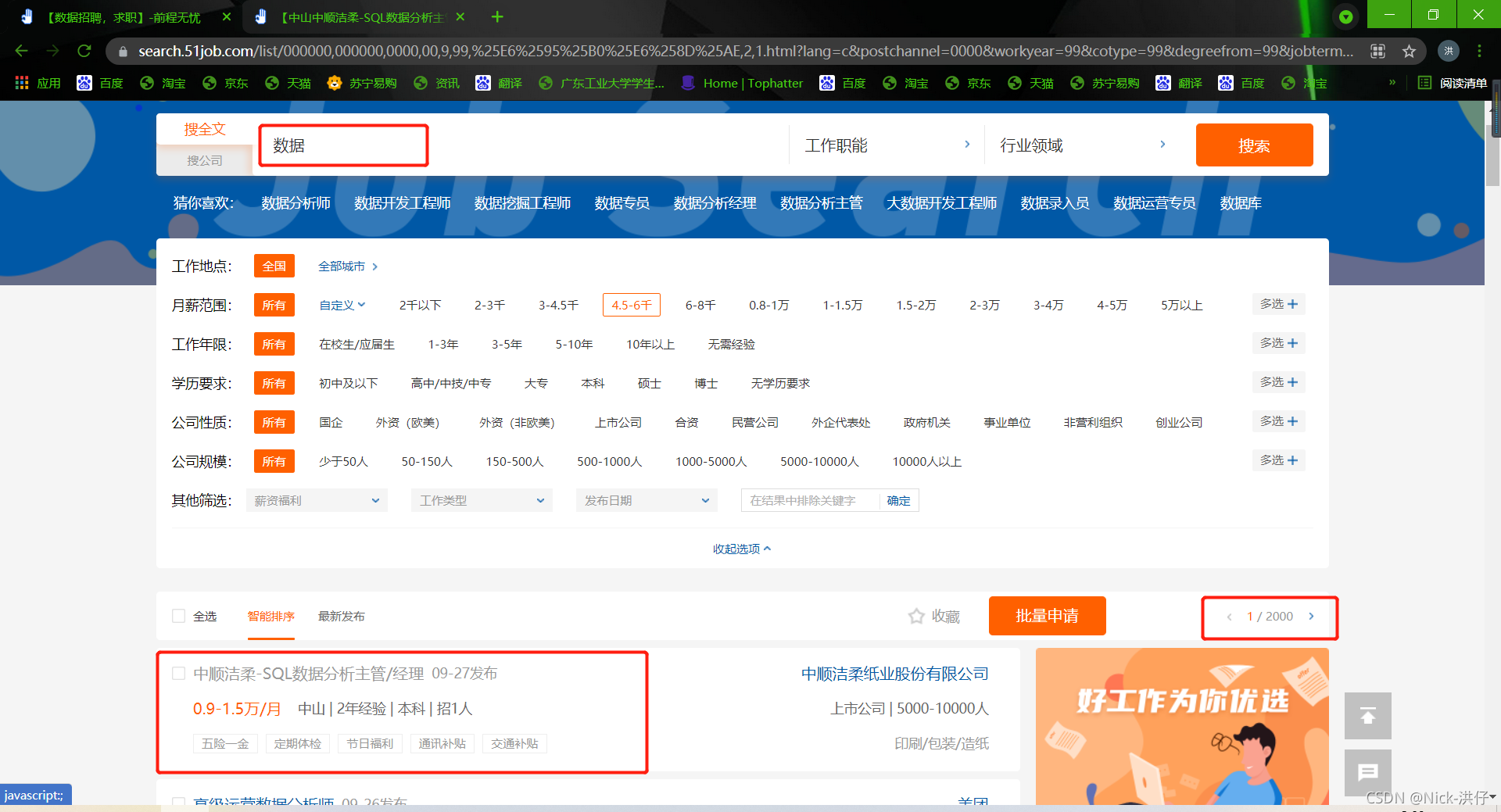Viewport: 1501px width, 812px height.
Task: Select 150-500人 company size filter
Action: click(x=514, y=461)
